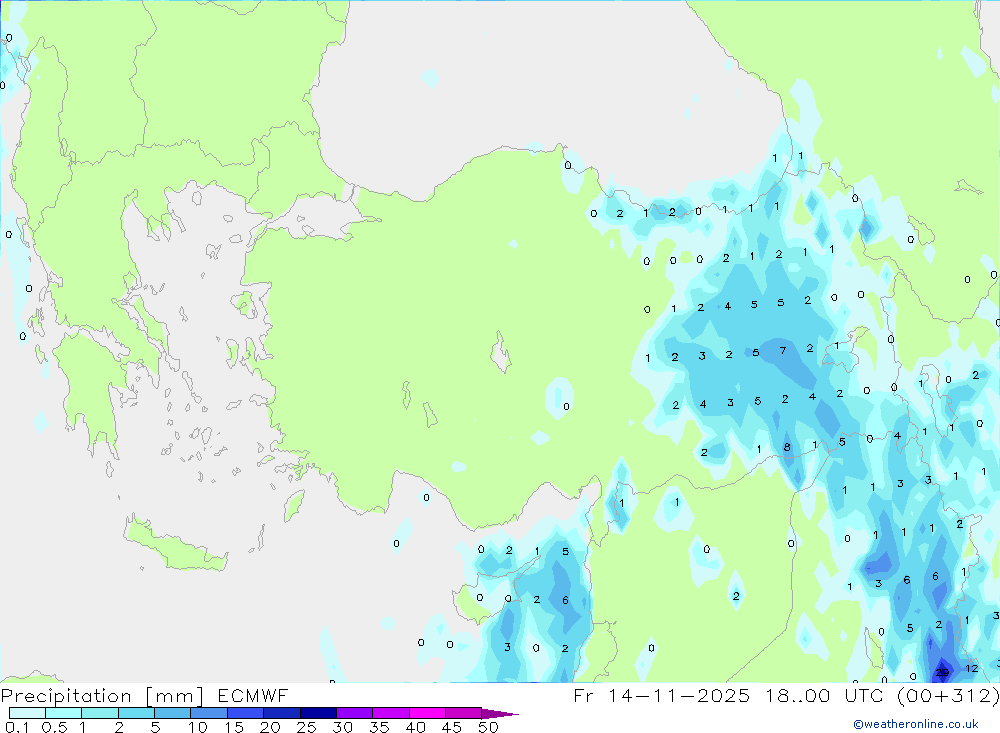Viewport: 1000px width, 733px height.
Task: Click legend scale label '15'
Action: pos(234,727)
